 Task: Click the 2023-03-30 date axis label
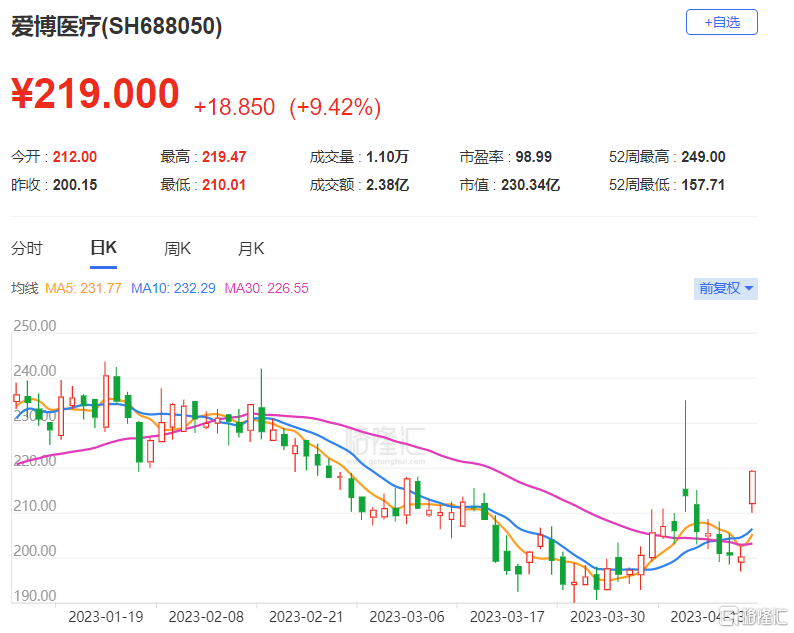tap(608, 617)
